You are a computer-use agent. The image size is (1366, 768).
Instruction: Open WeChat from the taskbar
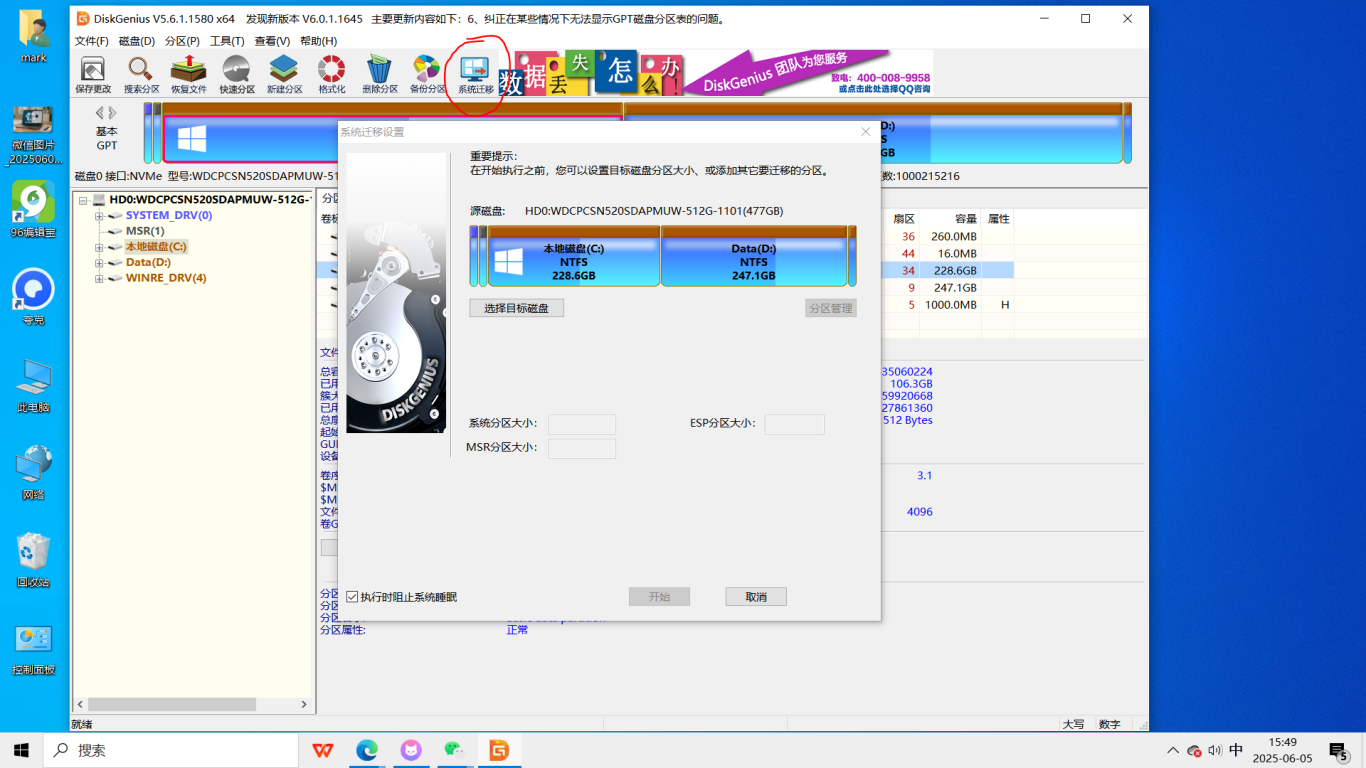click(x=455, y=750)
